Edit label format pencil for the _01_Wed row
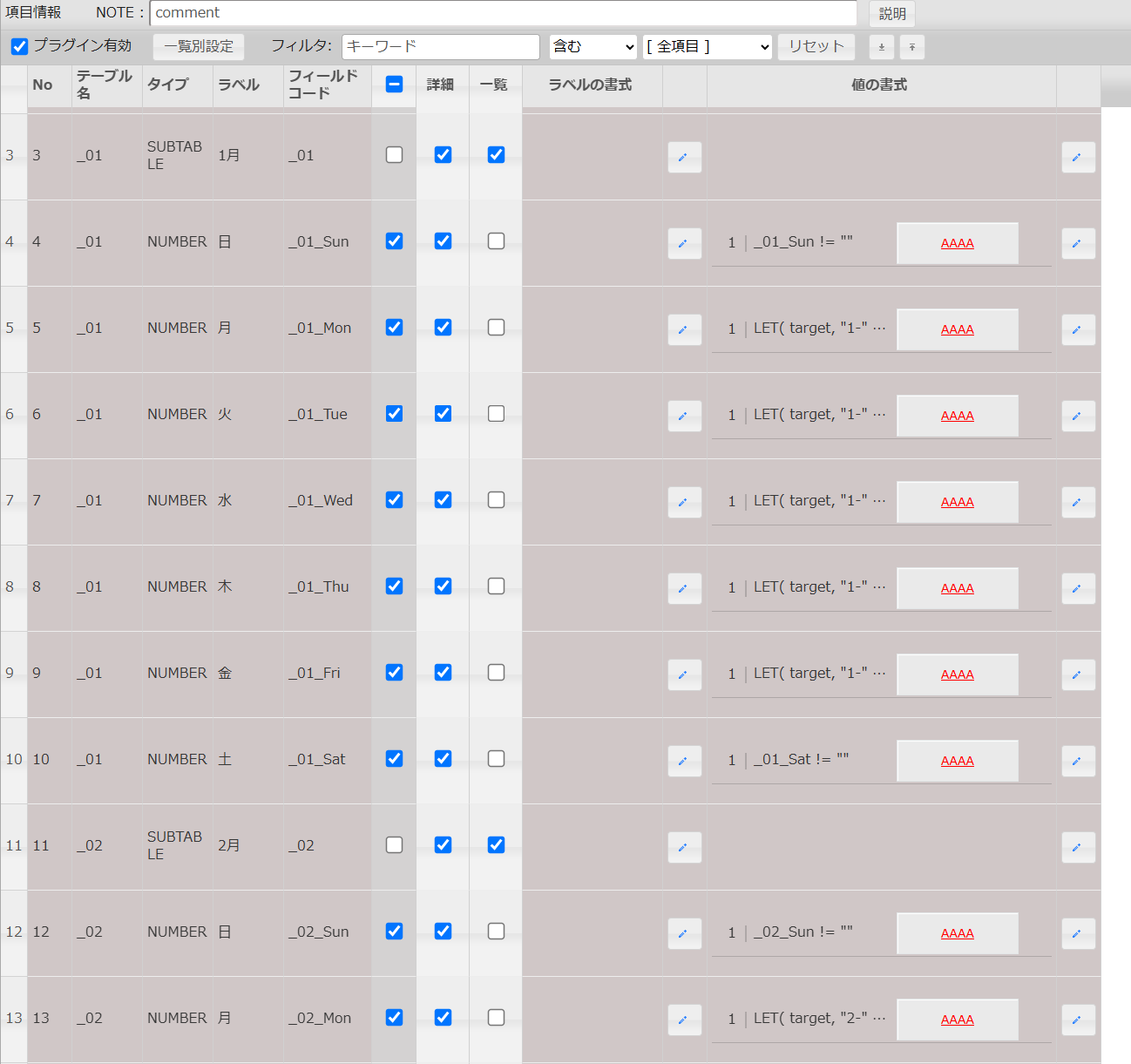Viewport: 1131px width, 1064px height. (x=684, y=502)
